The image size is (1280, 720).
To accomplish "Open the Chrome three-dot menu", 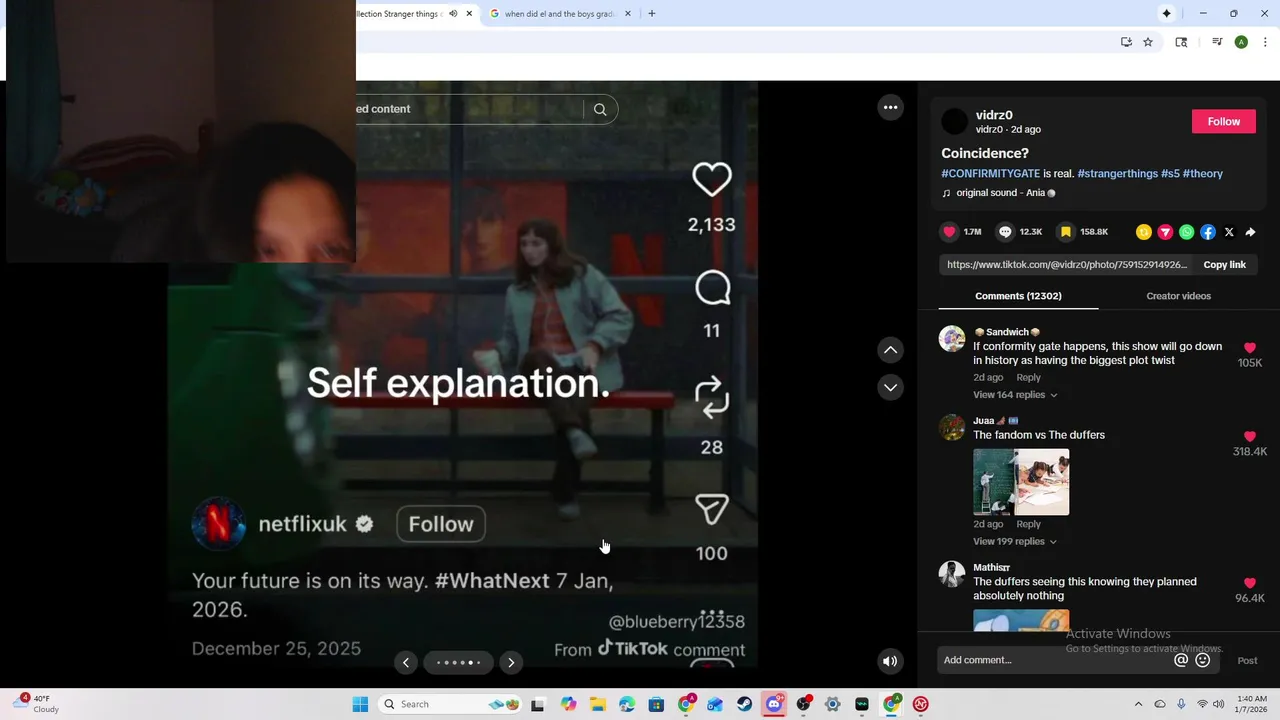I will (x=1266, y=42).
